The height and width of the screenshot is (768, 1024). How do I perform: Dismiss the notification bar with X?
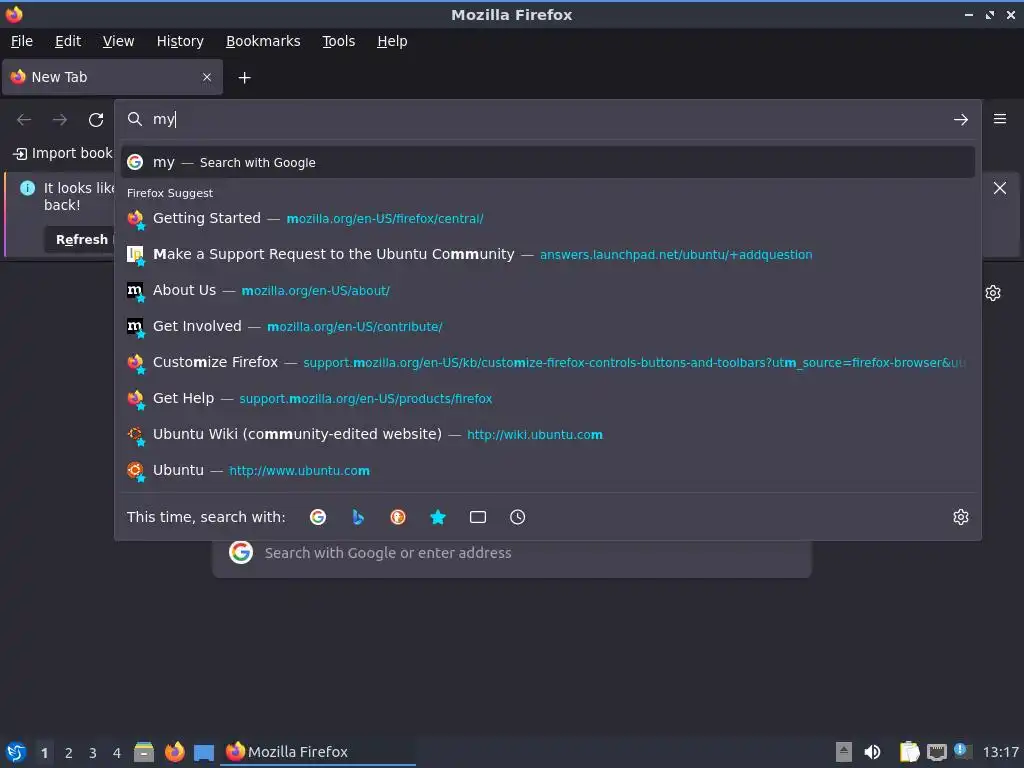point(999,188)
